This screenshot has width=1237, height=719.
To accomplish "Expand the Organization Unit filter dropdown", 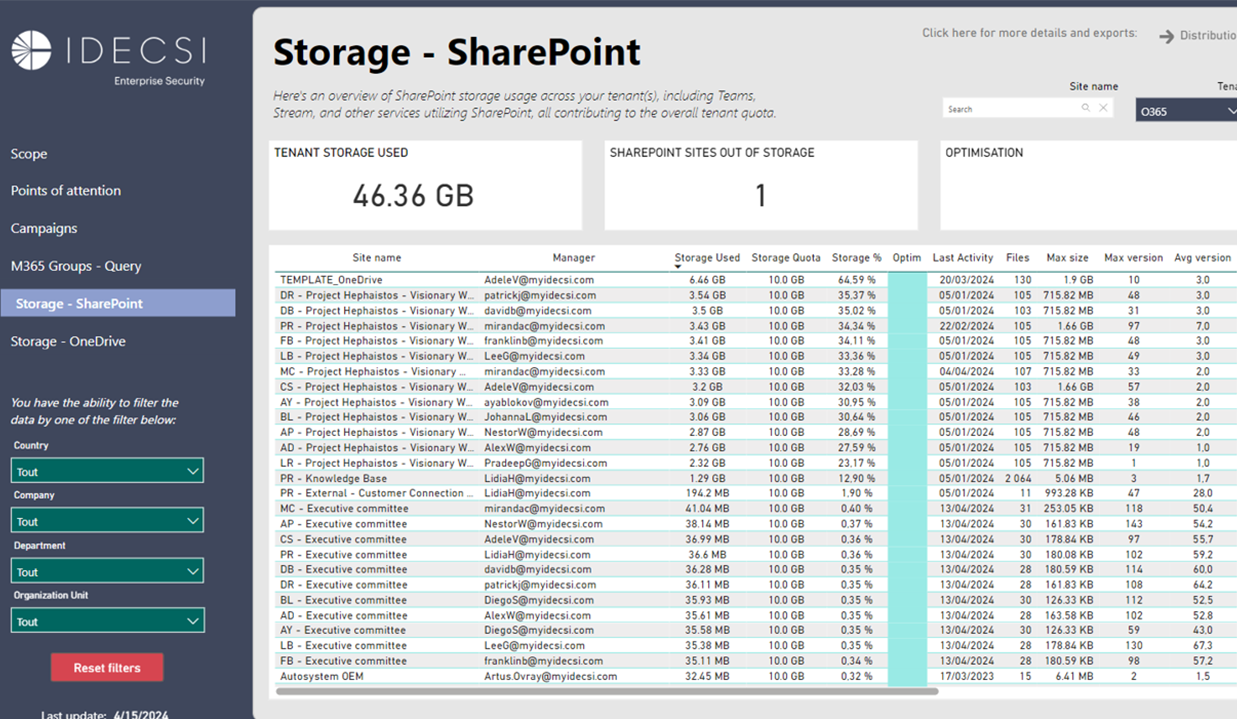I will pos(107,620).
